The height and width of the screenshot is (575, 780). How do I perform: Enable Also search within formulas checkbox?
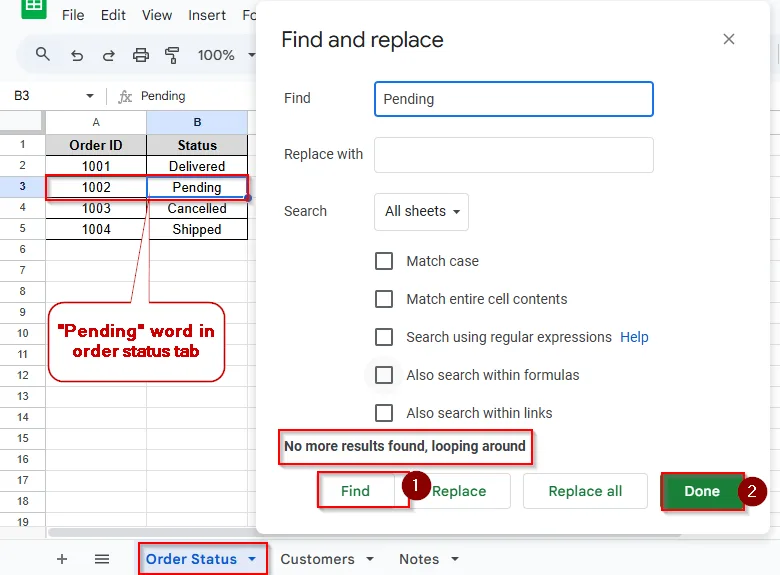384,375
